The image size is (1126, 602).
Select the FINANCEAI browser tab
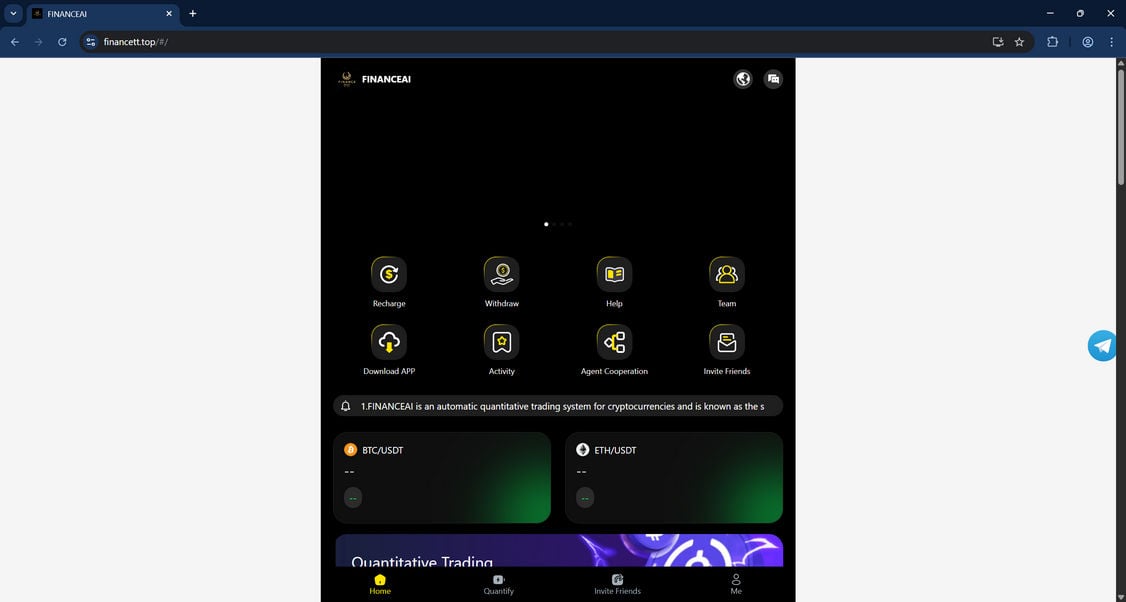coord(101,14)
